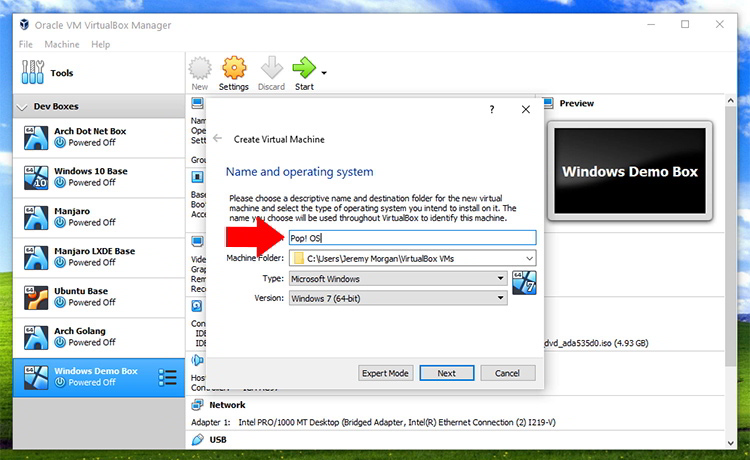Image resolution: width=750 pixels, height=460 pixels.
Task: Select Manjaro LXDE Base VM
Action: coord(99,257)
